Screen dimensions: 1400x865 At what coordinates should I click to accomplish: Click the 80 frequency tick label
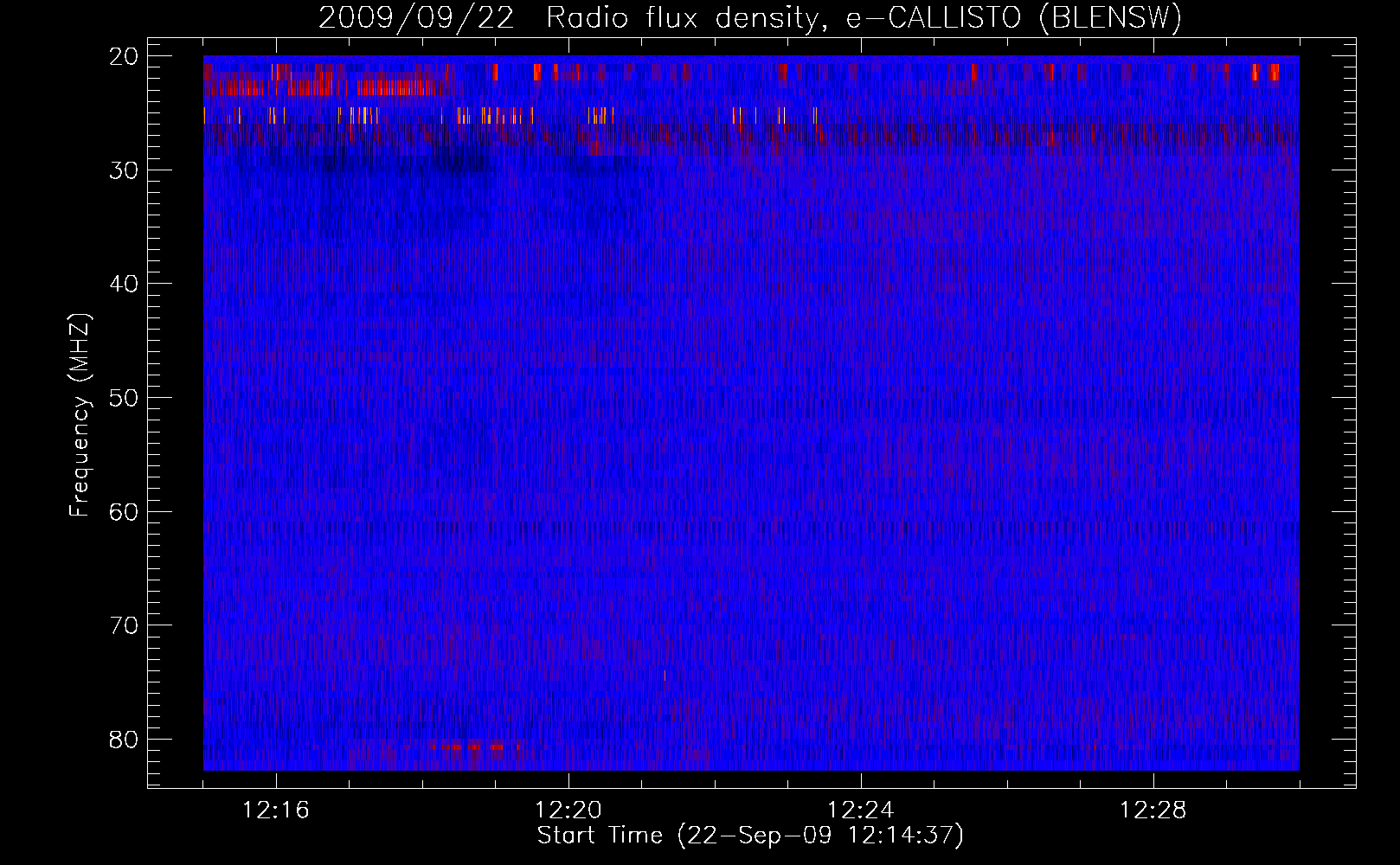click(125, 740)
